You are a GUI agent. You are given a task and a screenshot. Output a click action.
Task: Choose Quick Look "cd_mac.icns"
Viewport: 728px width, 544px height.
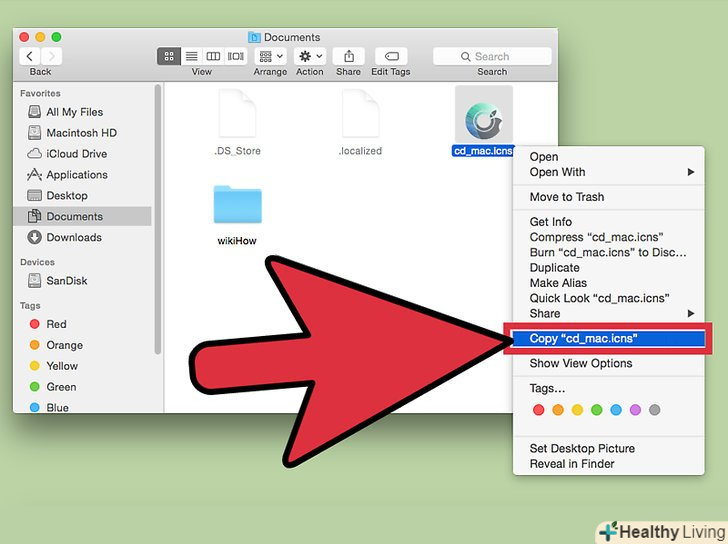click(x=609, y=298)
